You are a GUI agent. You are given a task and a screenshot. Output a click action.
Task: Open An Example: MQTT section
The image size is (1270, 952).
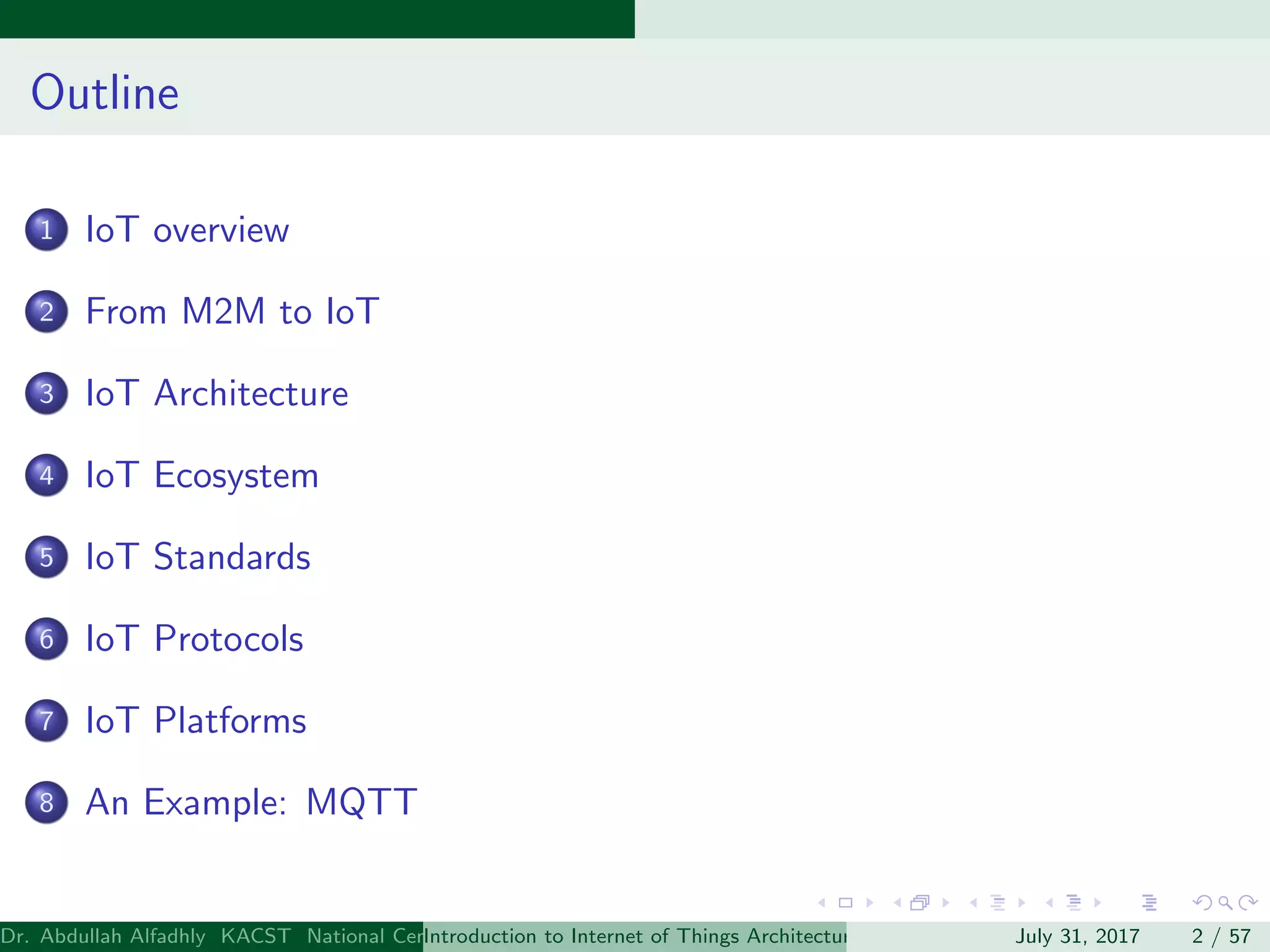[251, 802]
